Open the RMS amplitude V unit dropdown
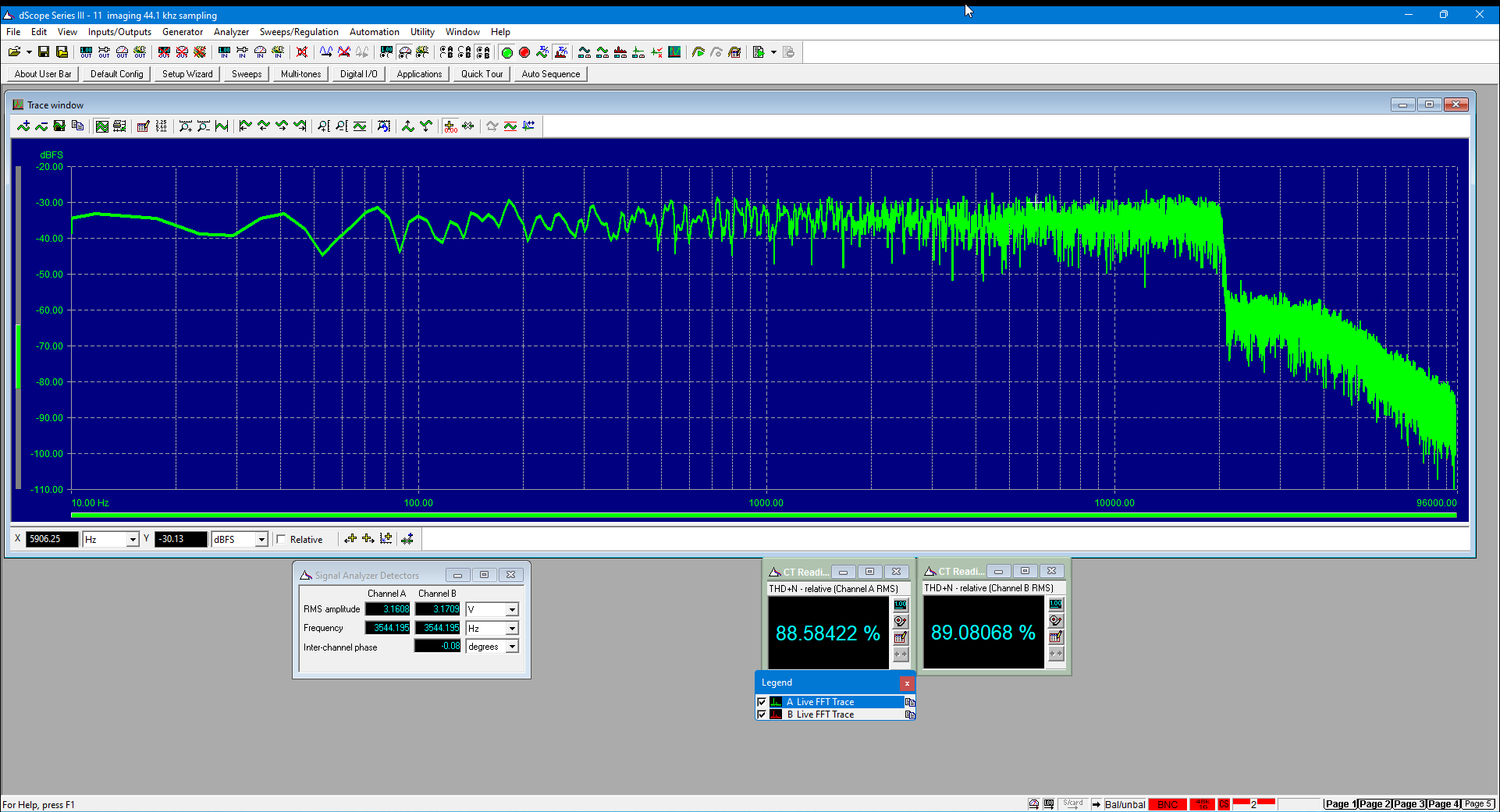This screenshot has width=1500, height=812. [x=512, y=610]
